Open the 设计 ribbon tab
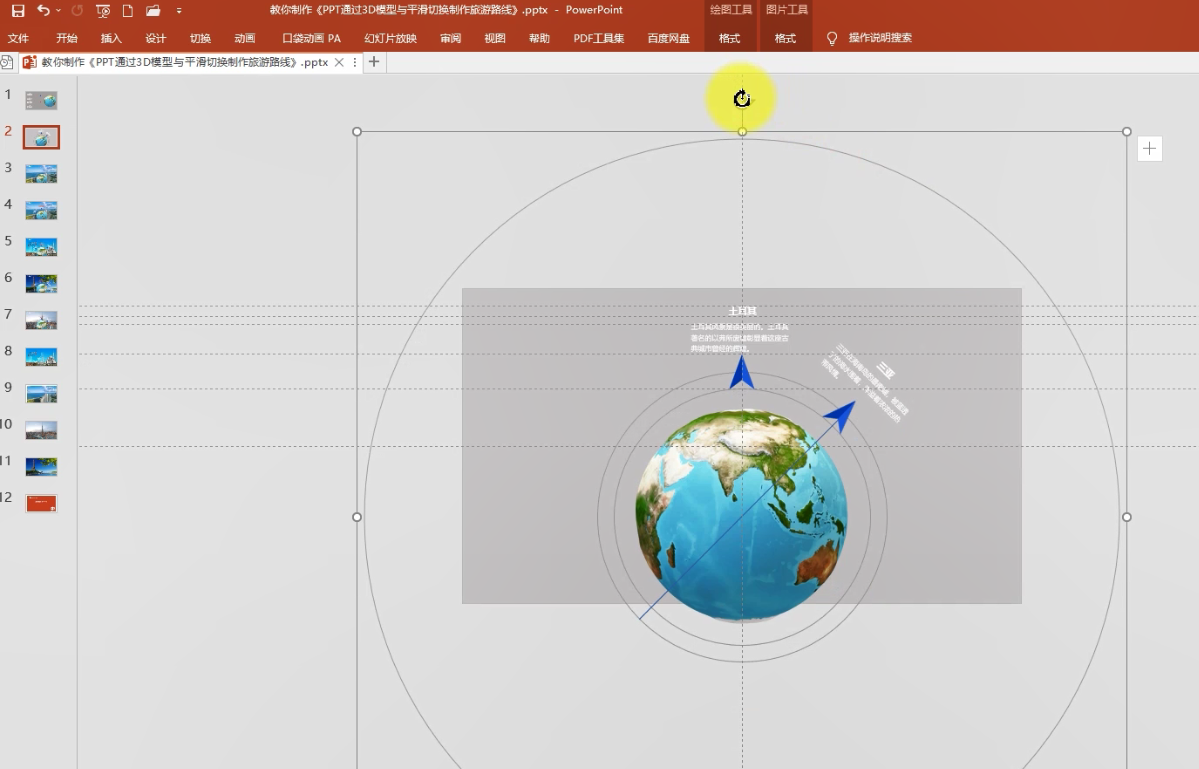The height and width of the screenshot is (769, 1199). 155,38
